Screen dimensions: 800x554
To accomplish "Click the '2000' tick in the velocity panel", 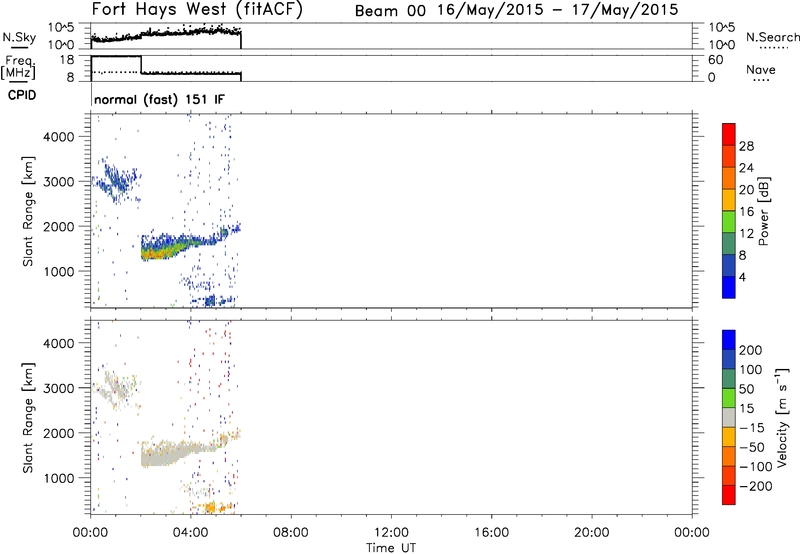I will point(59,433).
